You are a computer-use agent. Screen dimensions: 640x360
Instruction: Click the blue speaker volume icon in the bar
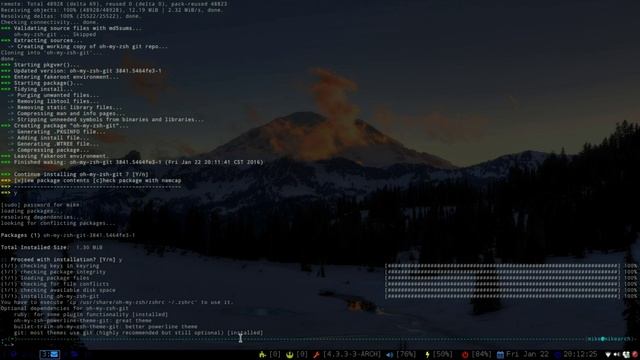[x=389, y=354]
